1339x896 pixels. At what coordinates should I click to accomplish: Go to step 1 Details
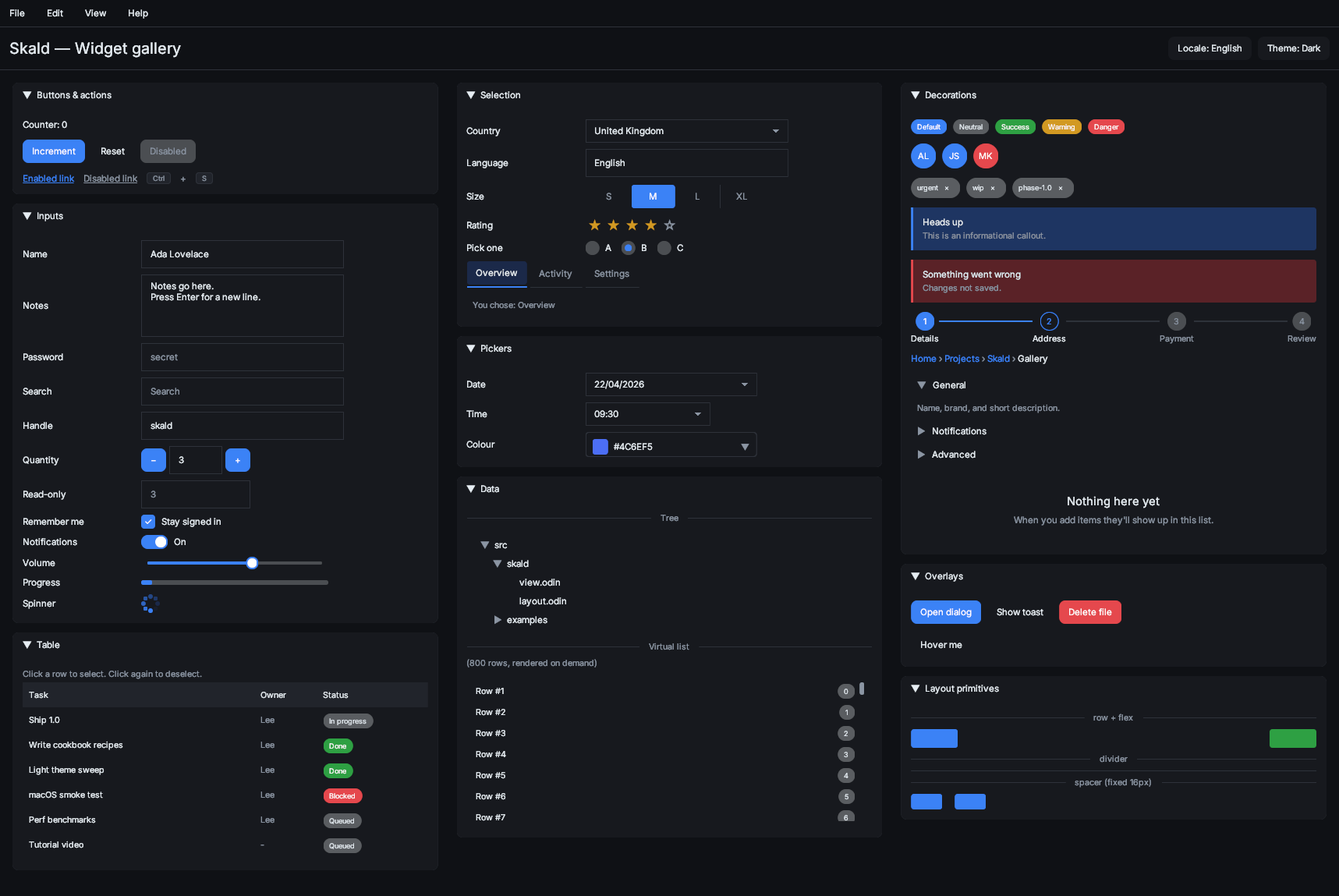pyautogui.click(x=925, y=321)
